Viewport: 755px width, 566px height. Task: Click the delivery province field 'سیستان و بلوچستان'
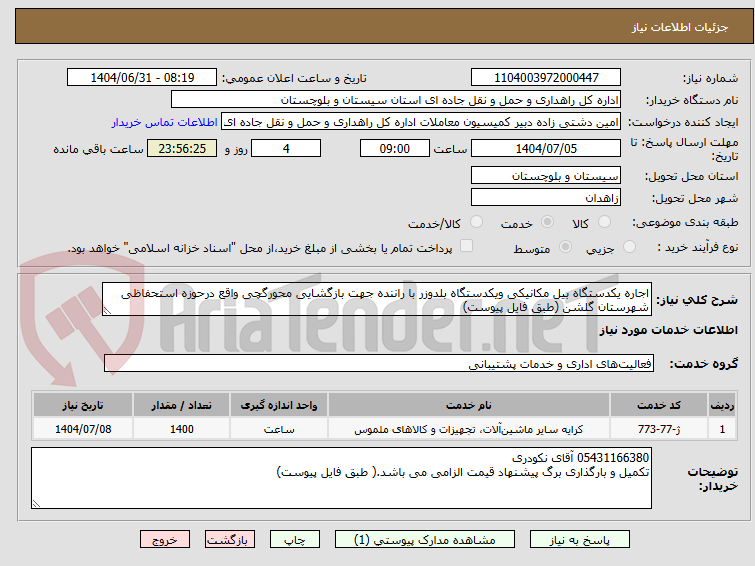546,175
